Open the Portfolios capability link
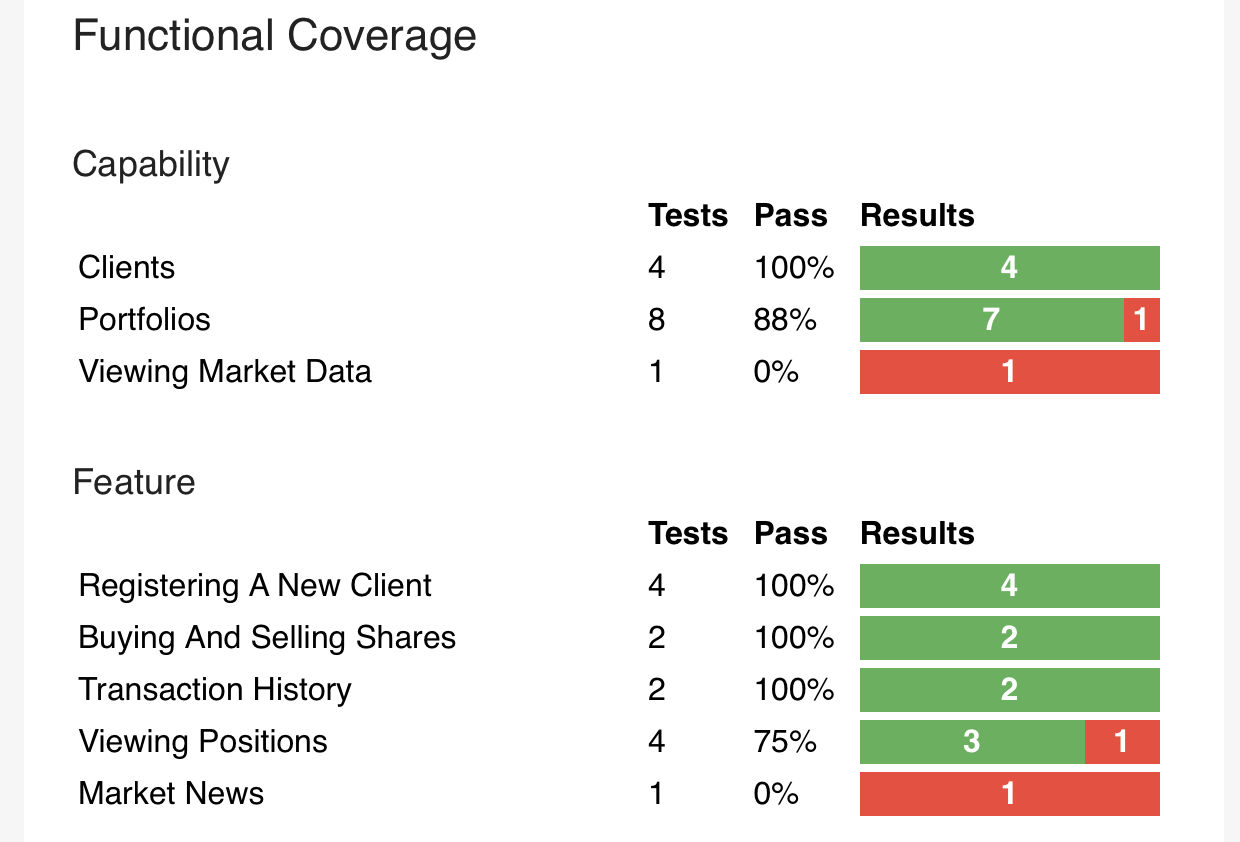Screen dimensions: 1240x842 (x=145, y=320)
